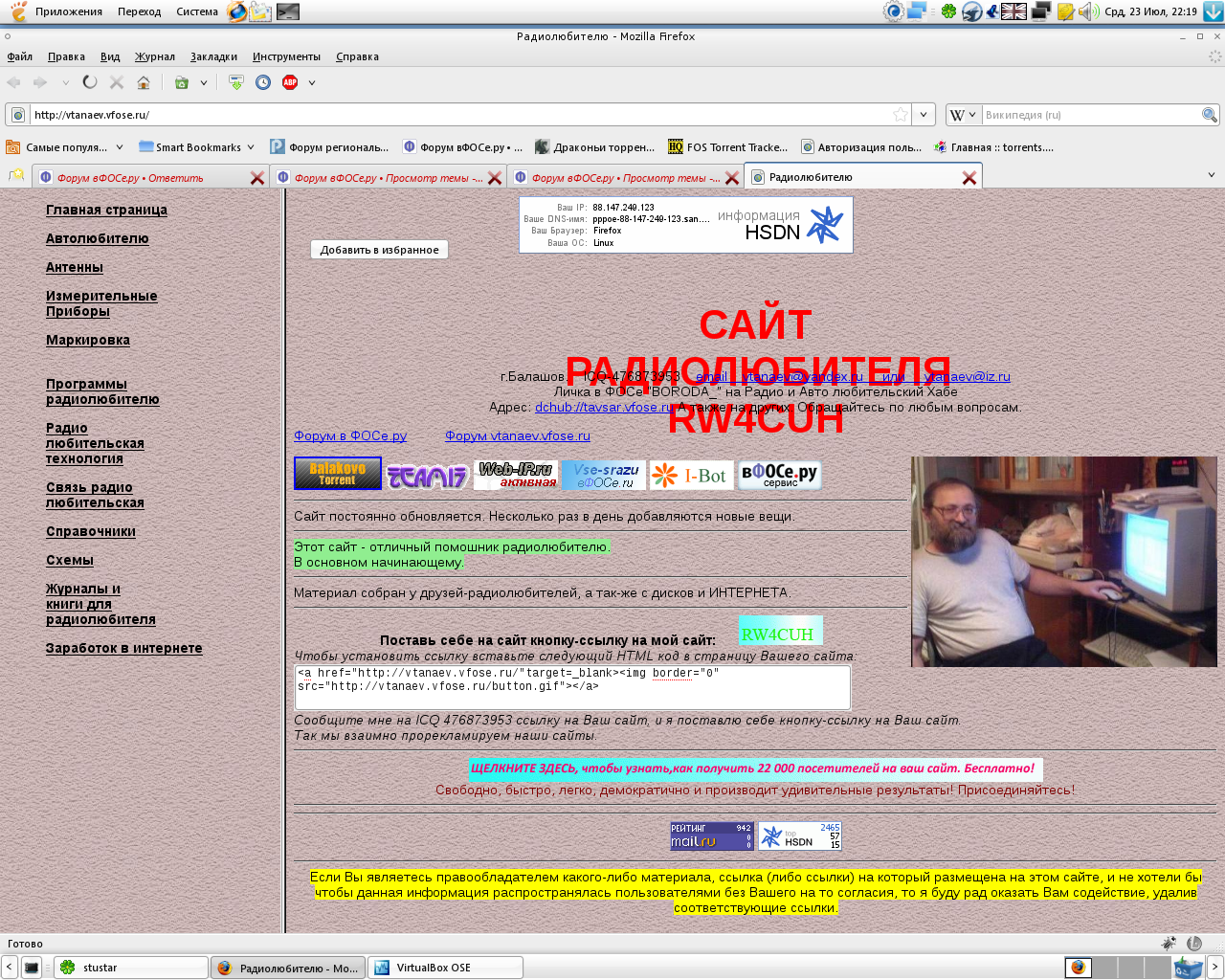Click the search magnifier icon
This screenshot has width=1225, height=980.
(x=1210, y=115)
